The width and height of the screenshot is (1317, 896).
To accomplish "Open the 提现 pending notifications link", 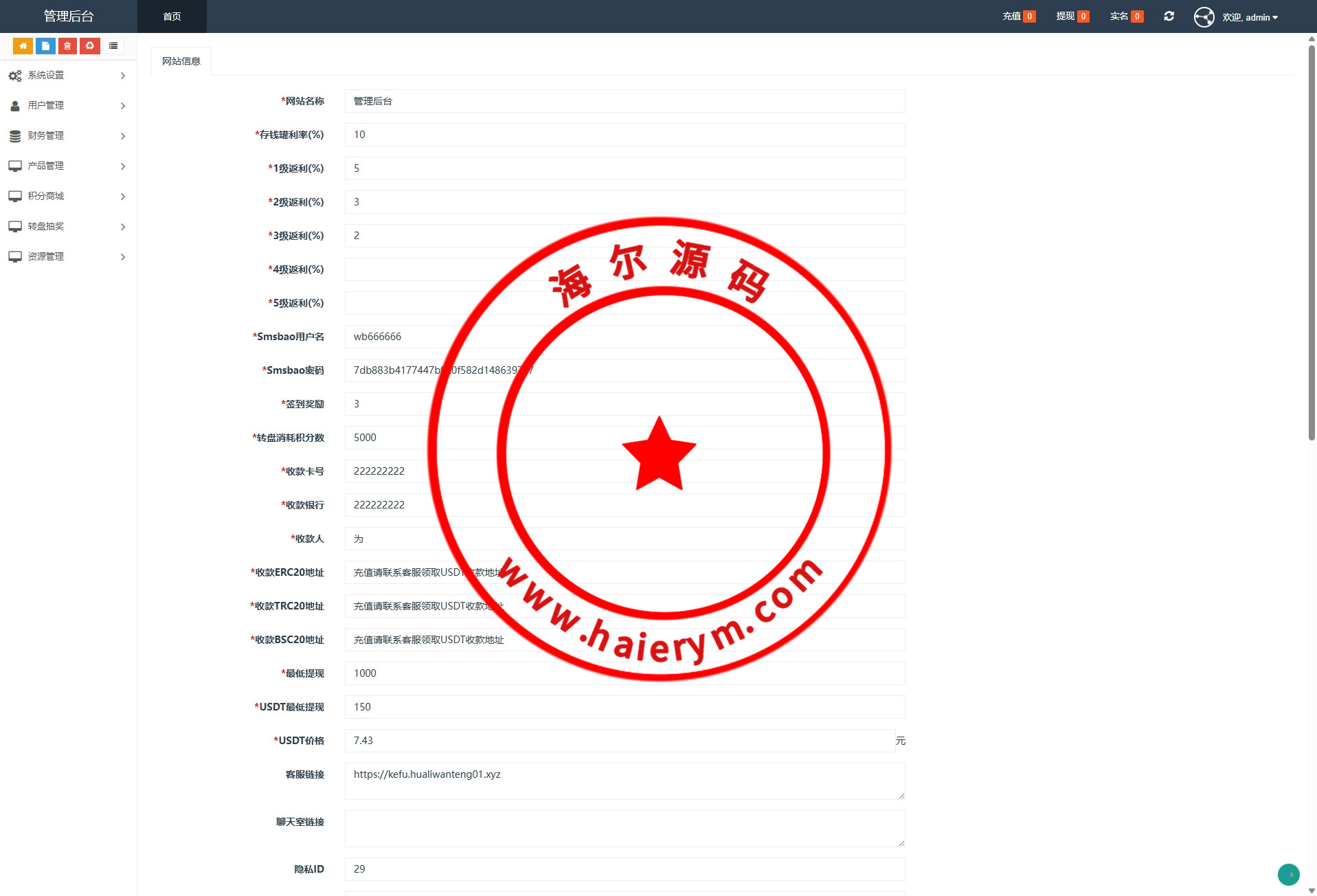I will [1072, 16].
